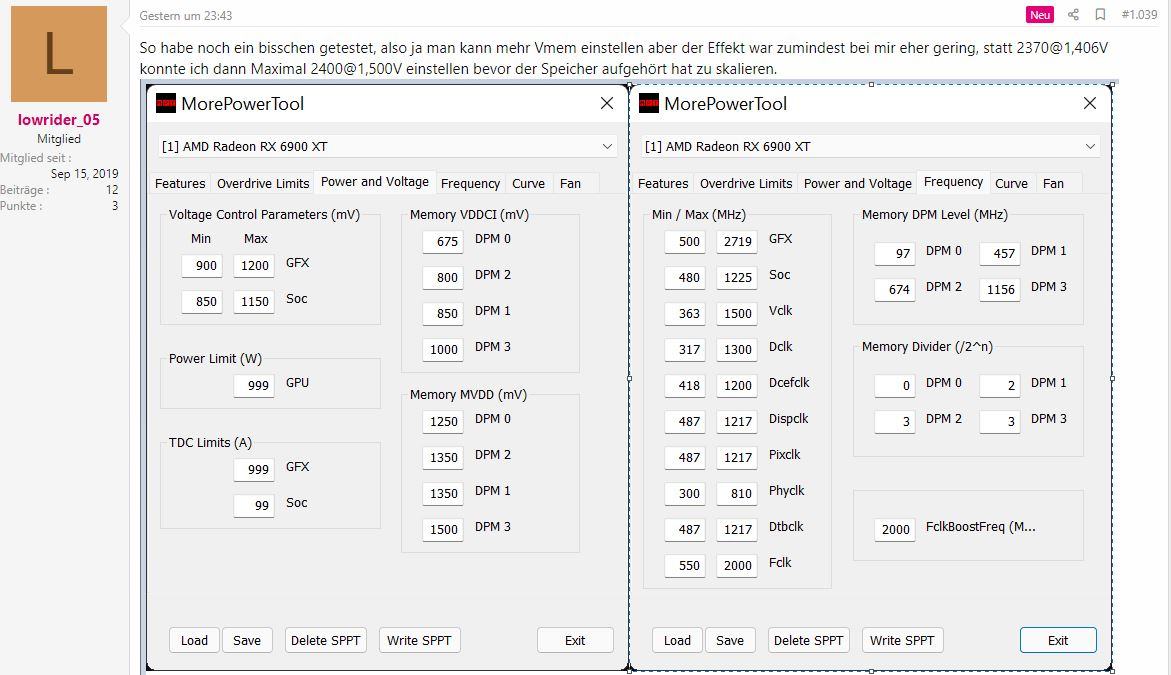Click Save button in the left window

247,640
